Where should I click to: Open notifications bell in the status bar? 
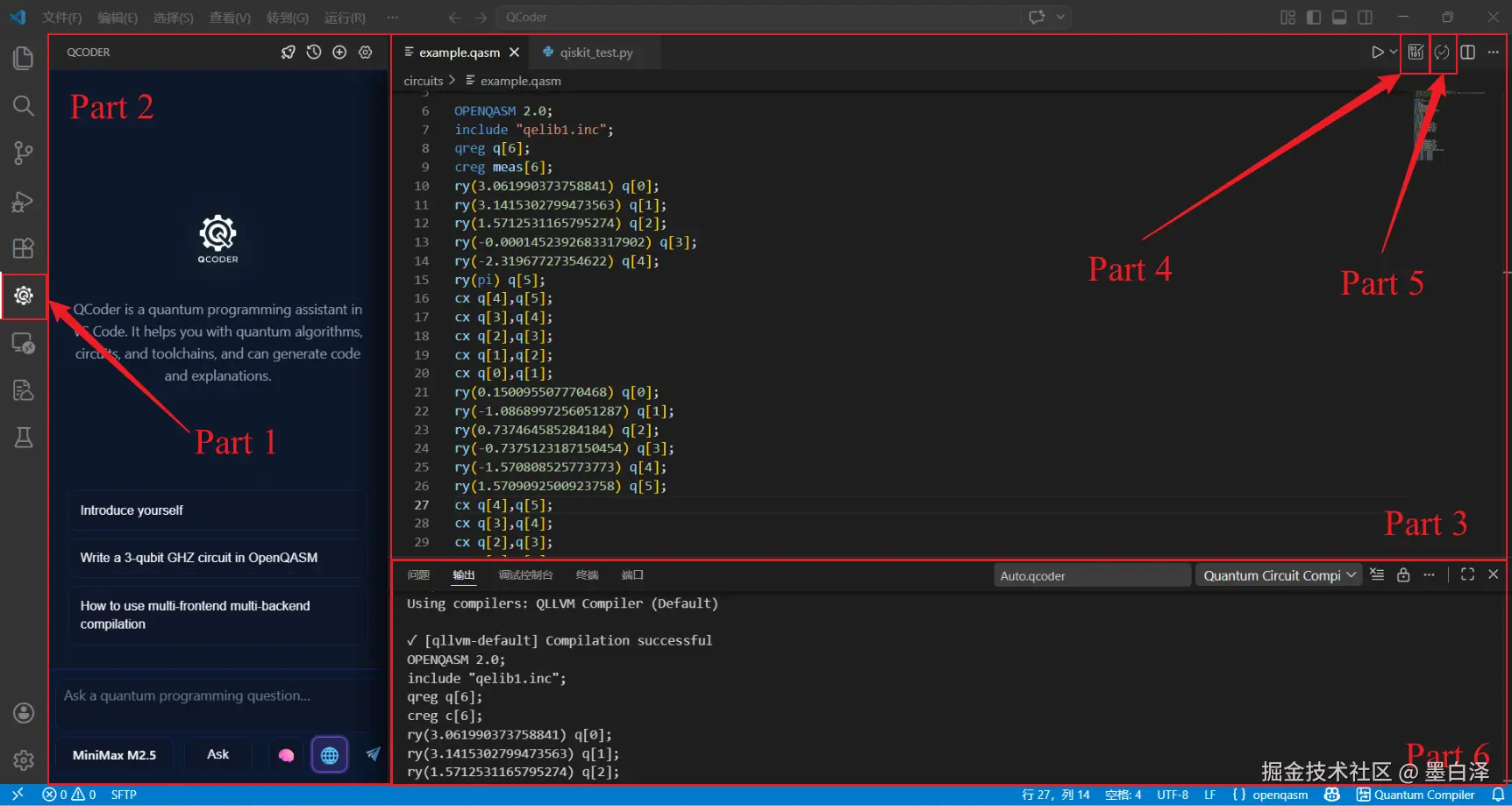coord(1498,795)
